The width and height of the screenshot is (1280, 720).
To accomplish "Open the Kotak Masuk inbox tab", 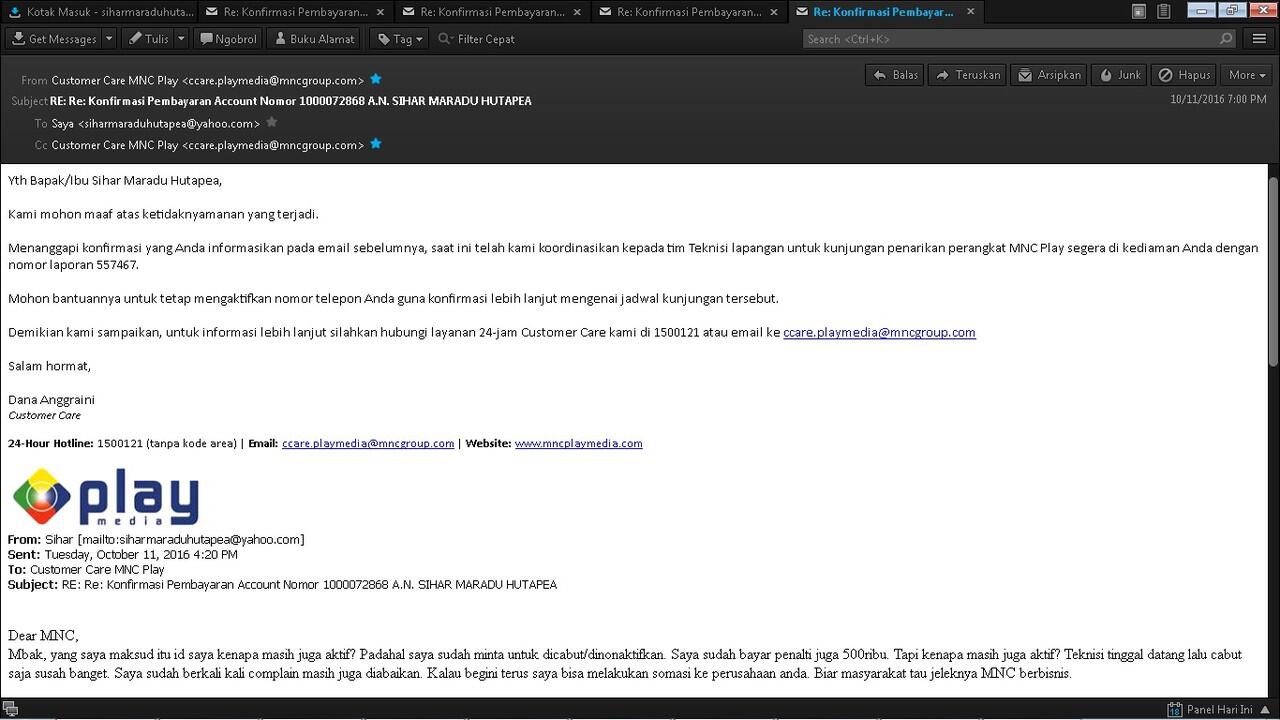I will (100, 12).
